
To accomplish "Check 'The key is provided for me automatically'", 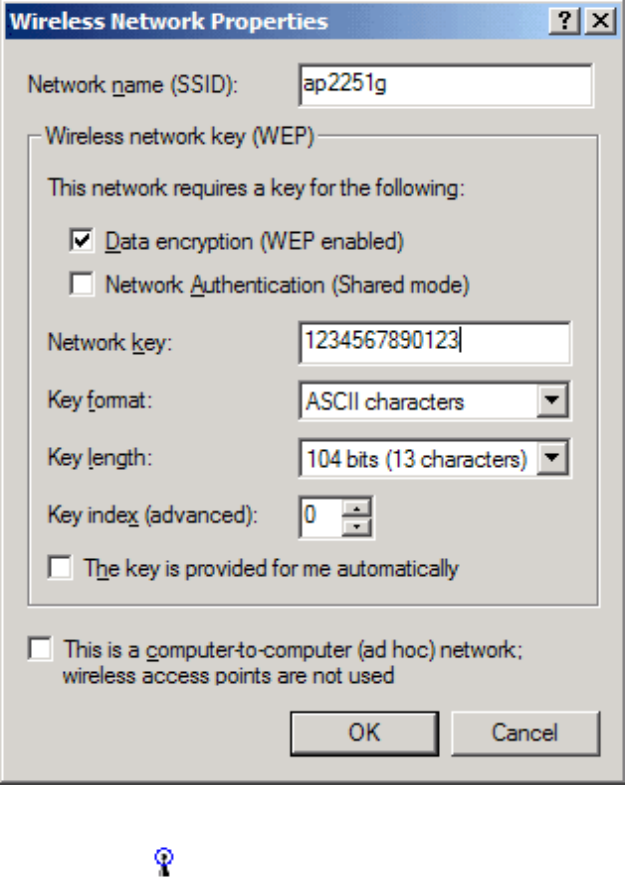I will click(62, 568).
